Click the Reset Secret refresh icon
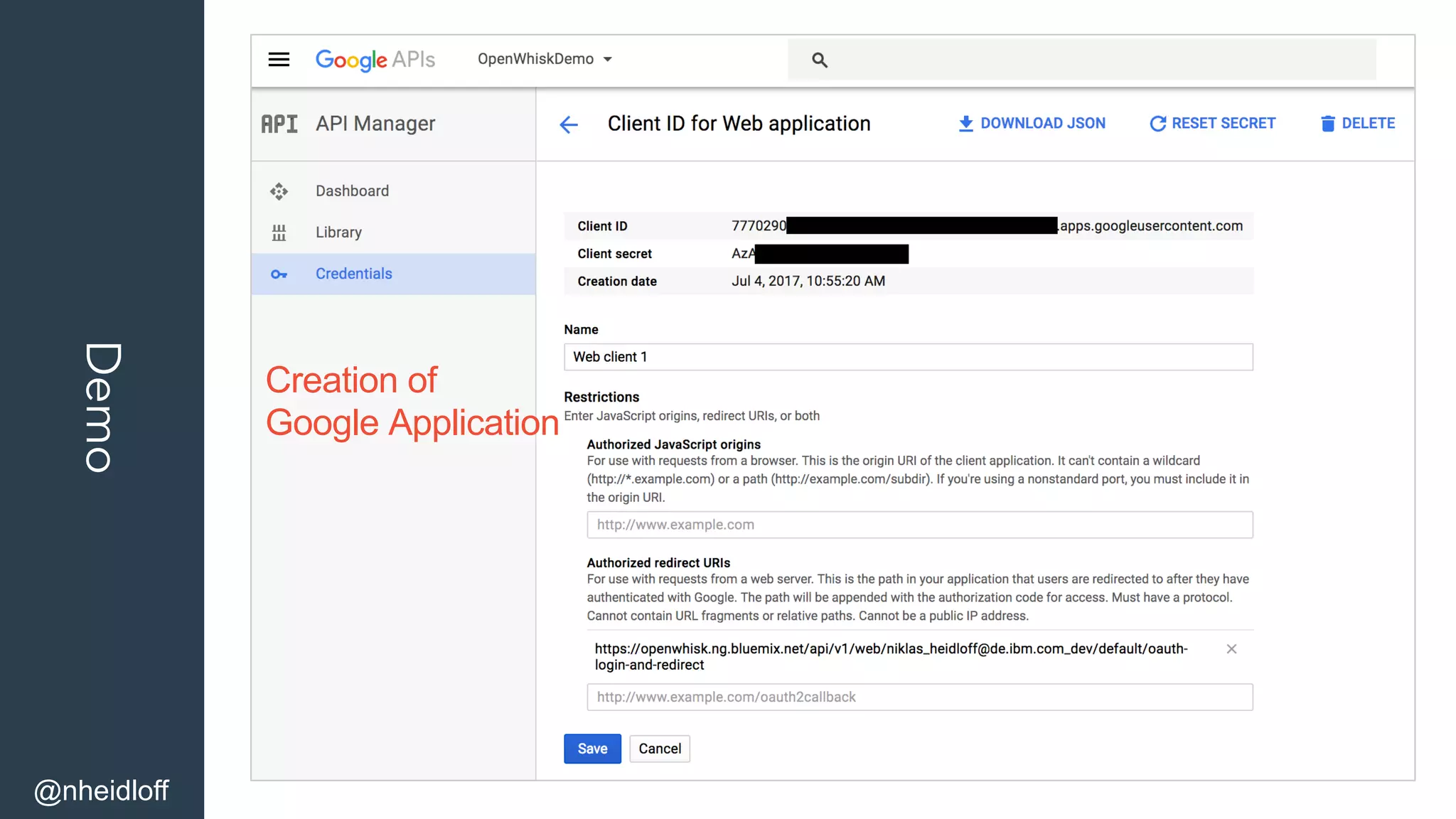The width and height of the screenshot is (1456, 819). (1157, 124)
